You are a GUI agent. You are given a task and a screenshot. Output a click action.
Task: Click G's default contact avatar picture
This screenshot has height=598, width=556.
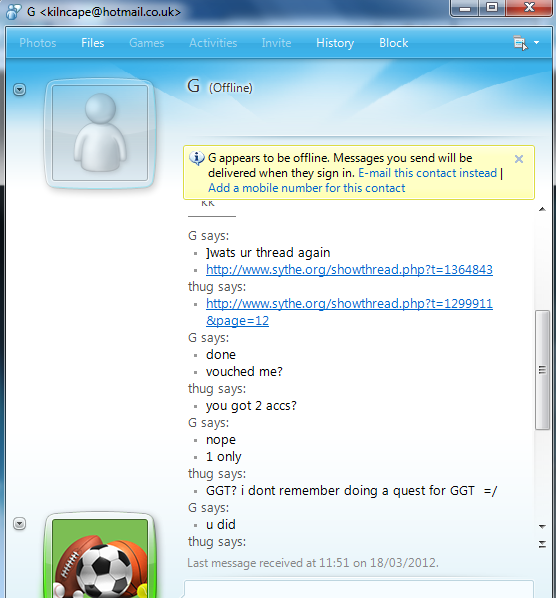click(x=100, y=133)
